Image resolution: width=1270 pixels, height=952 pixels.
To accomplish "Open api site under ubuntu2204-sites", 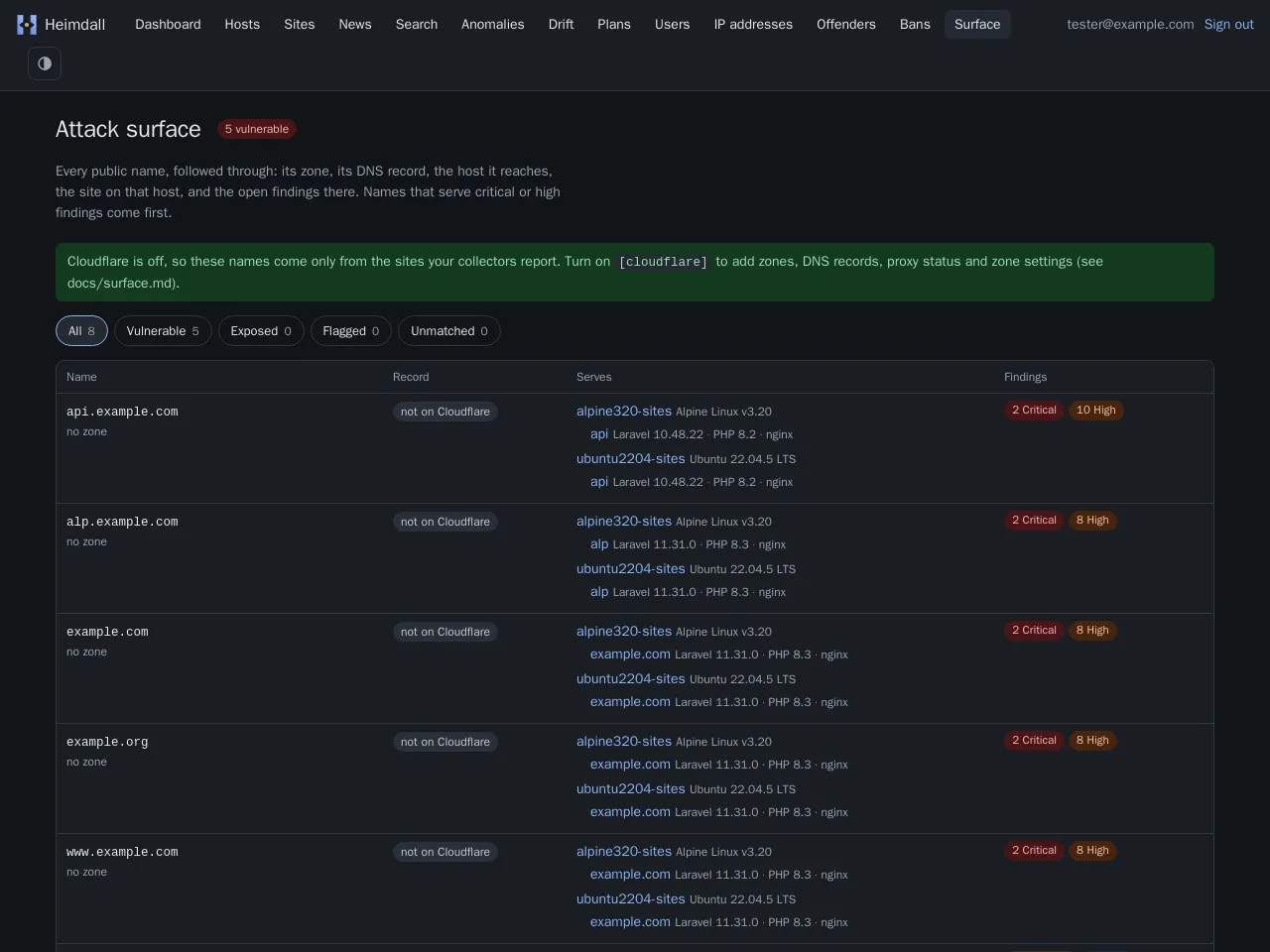I will pos(599,481).
